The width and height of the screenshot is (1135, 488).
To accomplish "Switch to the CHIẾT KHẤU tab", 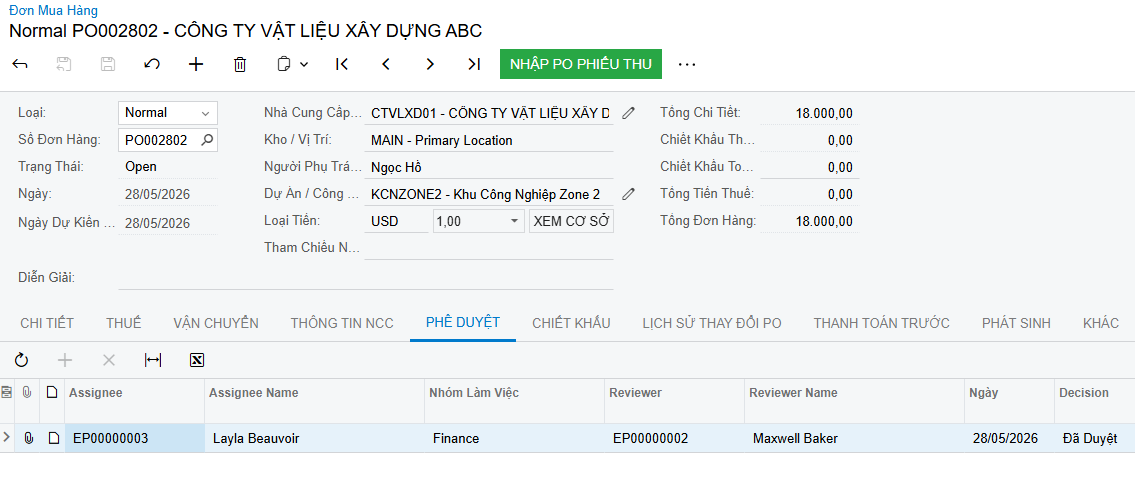I will [x=571, y=323].
